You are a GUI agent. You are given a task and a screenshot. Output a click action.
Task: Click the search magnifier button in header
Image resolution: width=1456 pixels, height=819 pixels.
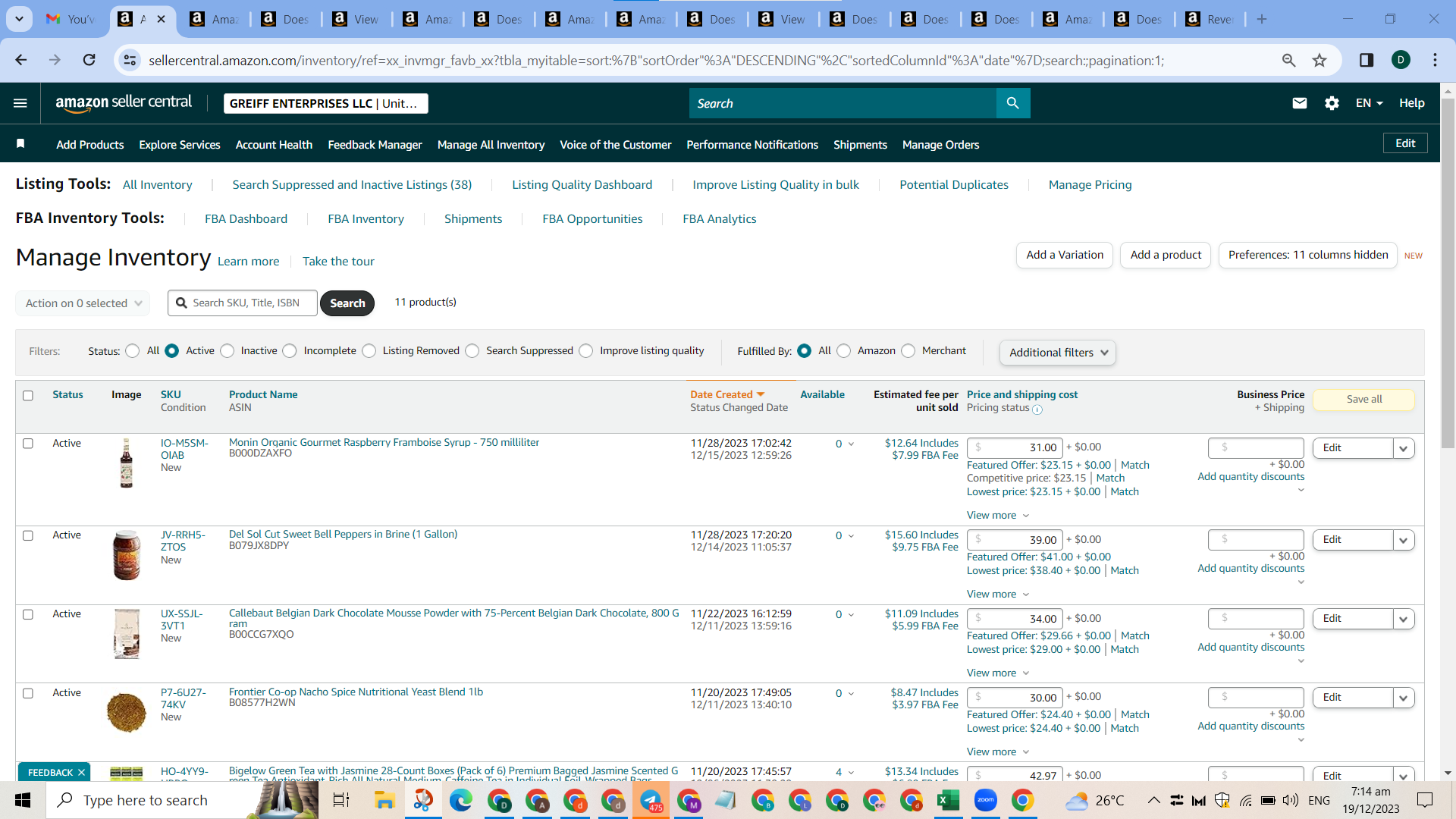coord(1013,103)
